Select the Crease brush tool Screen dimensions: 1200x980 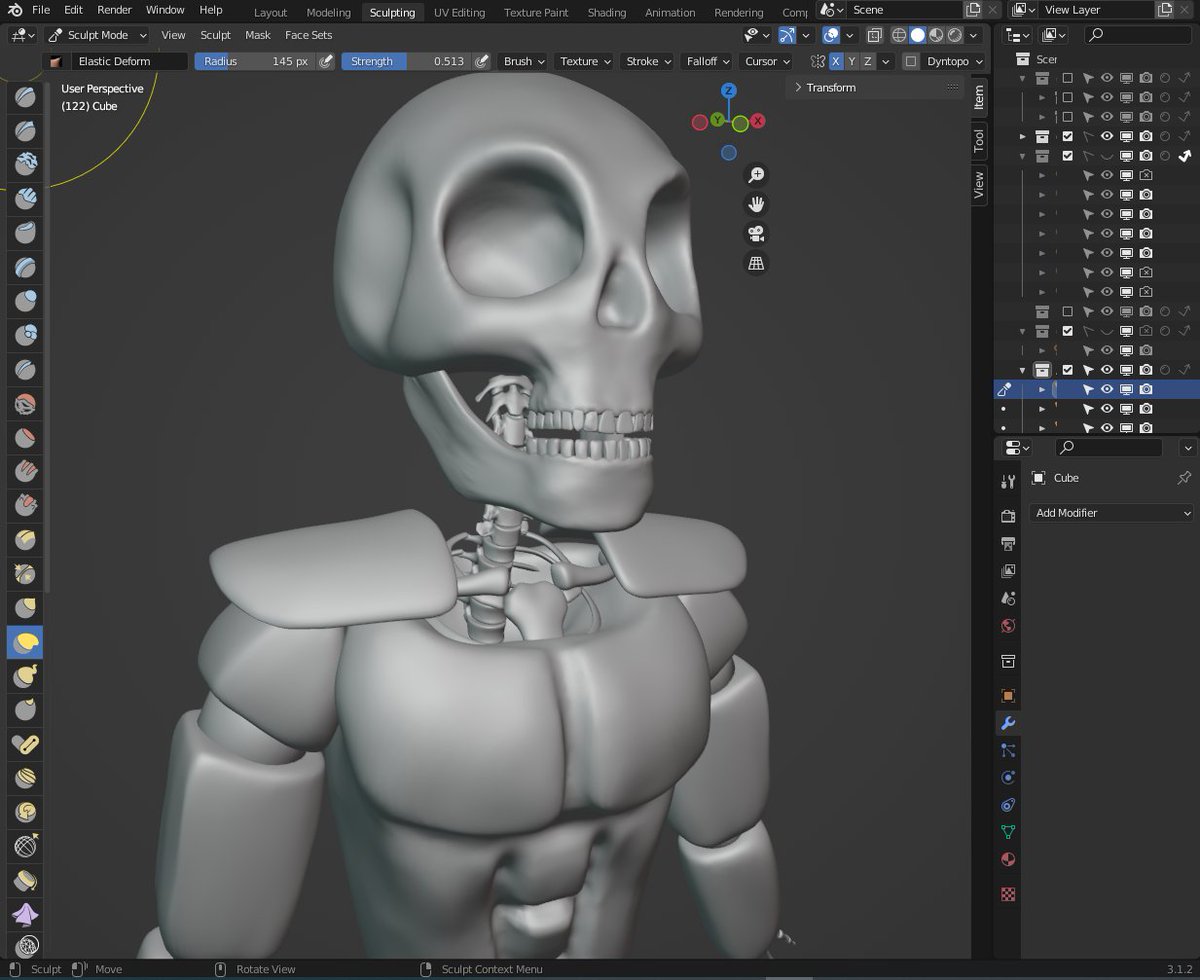click(x=25, y=370)
